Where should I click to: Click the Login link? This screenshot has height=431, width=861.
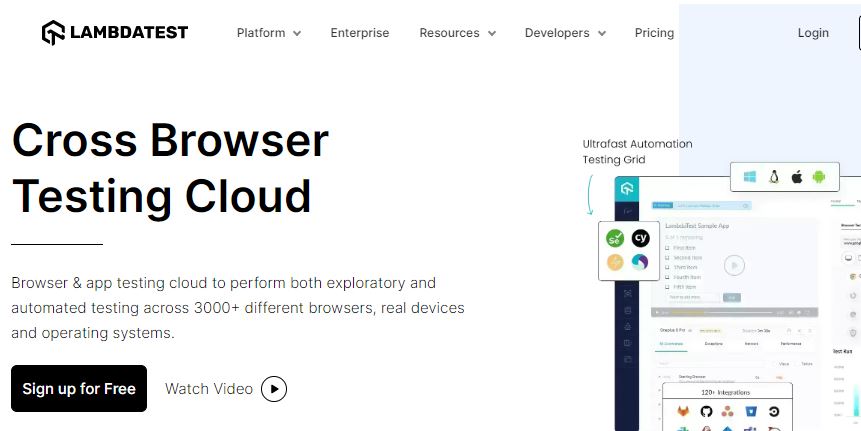coord(813,33)
